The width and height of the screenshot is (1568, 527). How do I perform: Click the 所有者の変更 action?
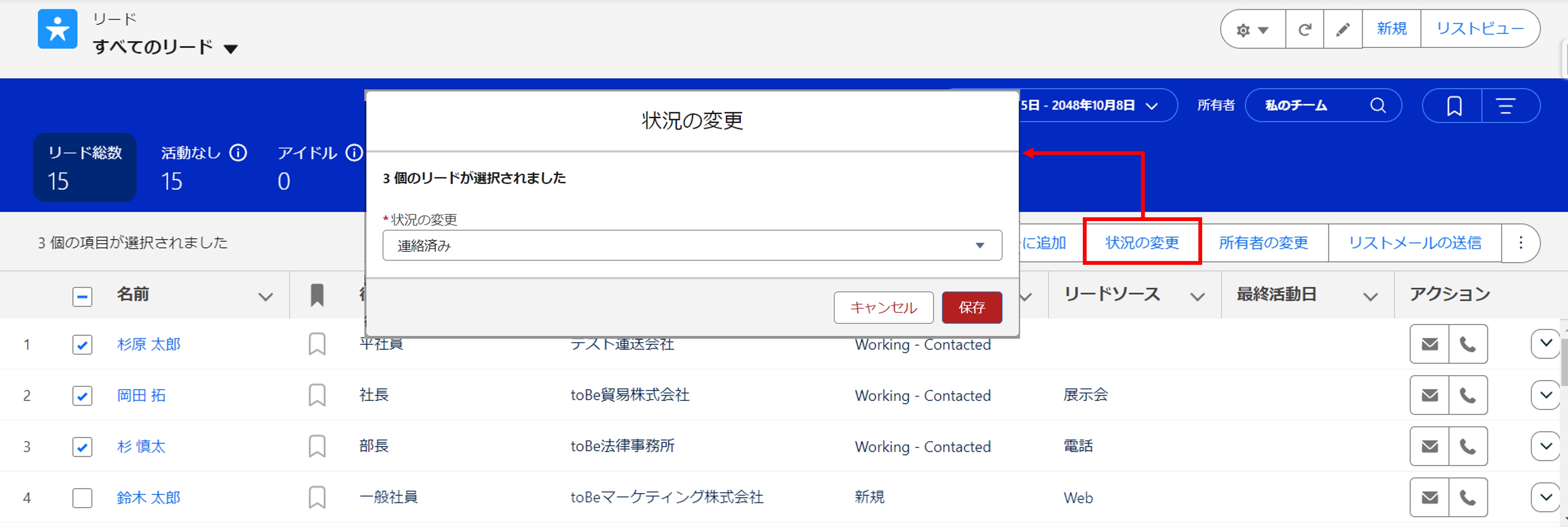point(1263,243)
